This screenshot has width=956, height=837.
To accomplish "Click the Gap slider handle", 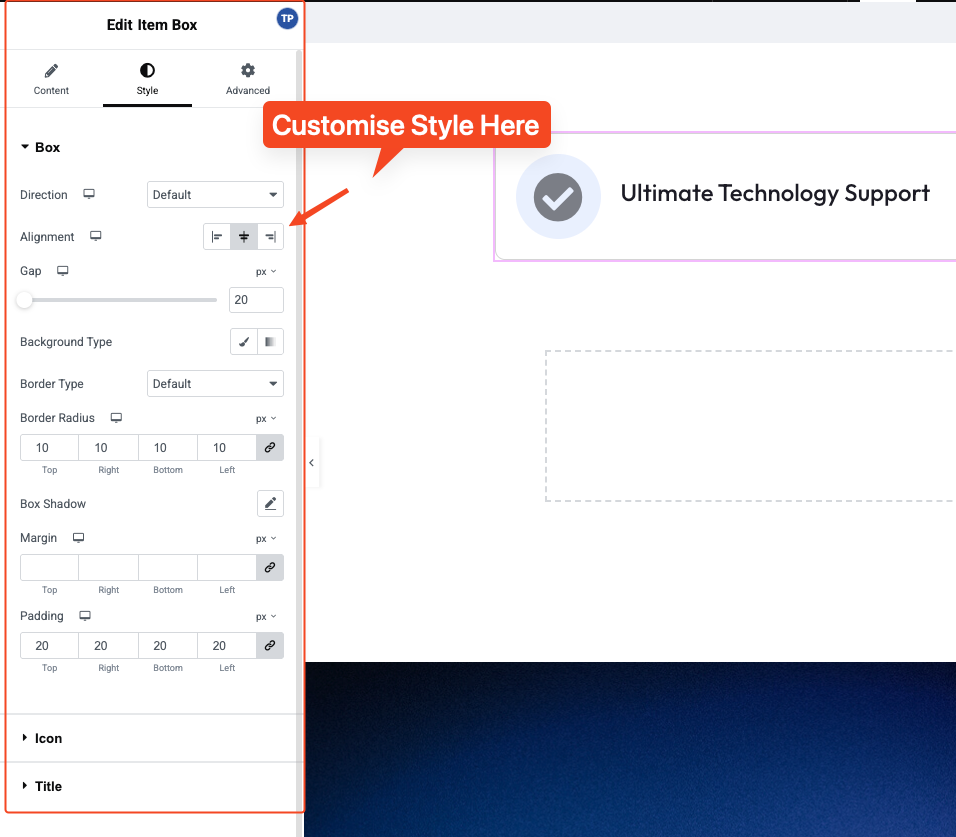I will (24, 300).
